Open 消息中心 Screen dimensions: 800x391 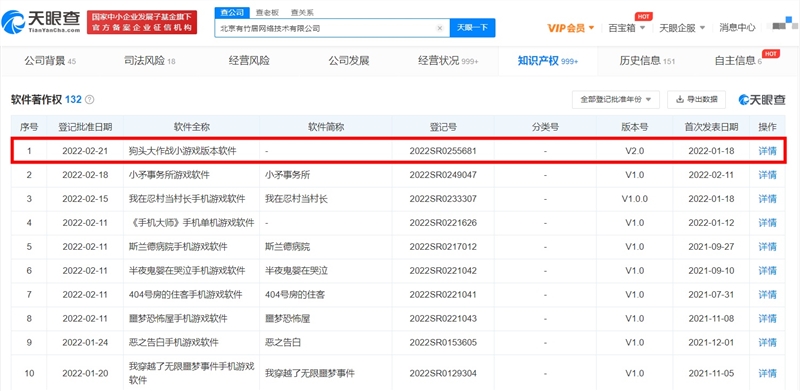tap(737, 28)
